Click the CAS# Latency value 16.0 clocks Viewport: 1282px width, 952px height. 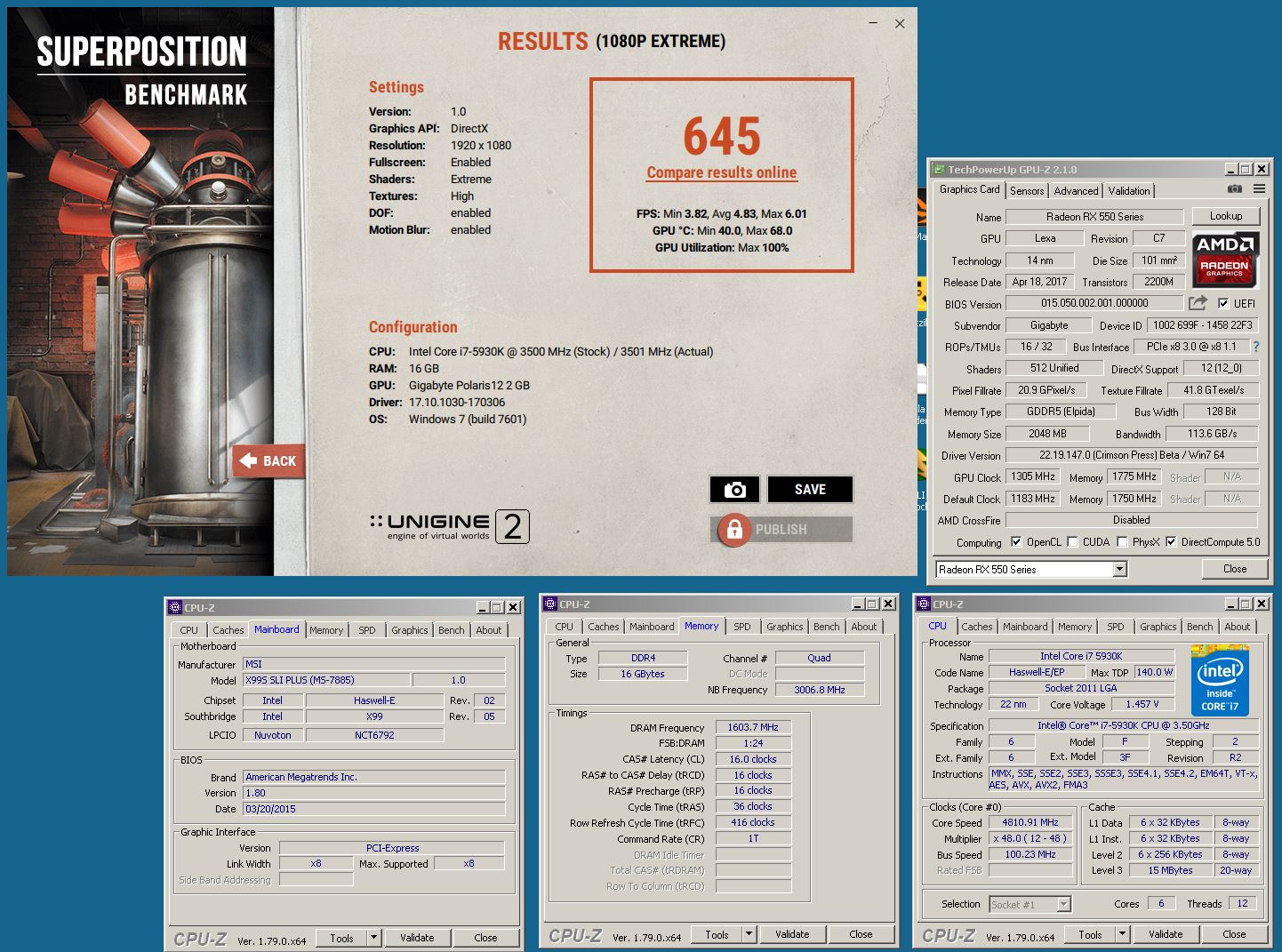pos(753,759)
